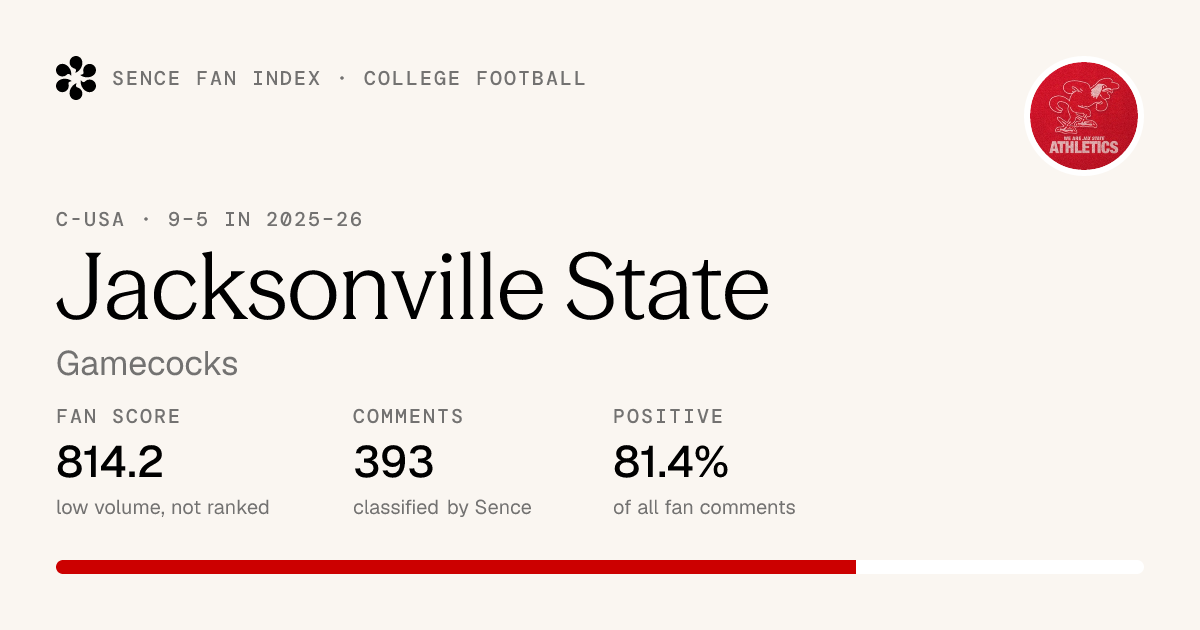Click the Sence flower logo icon

76,78
